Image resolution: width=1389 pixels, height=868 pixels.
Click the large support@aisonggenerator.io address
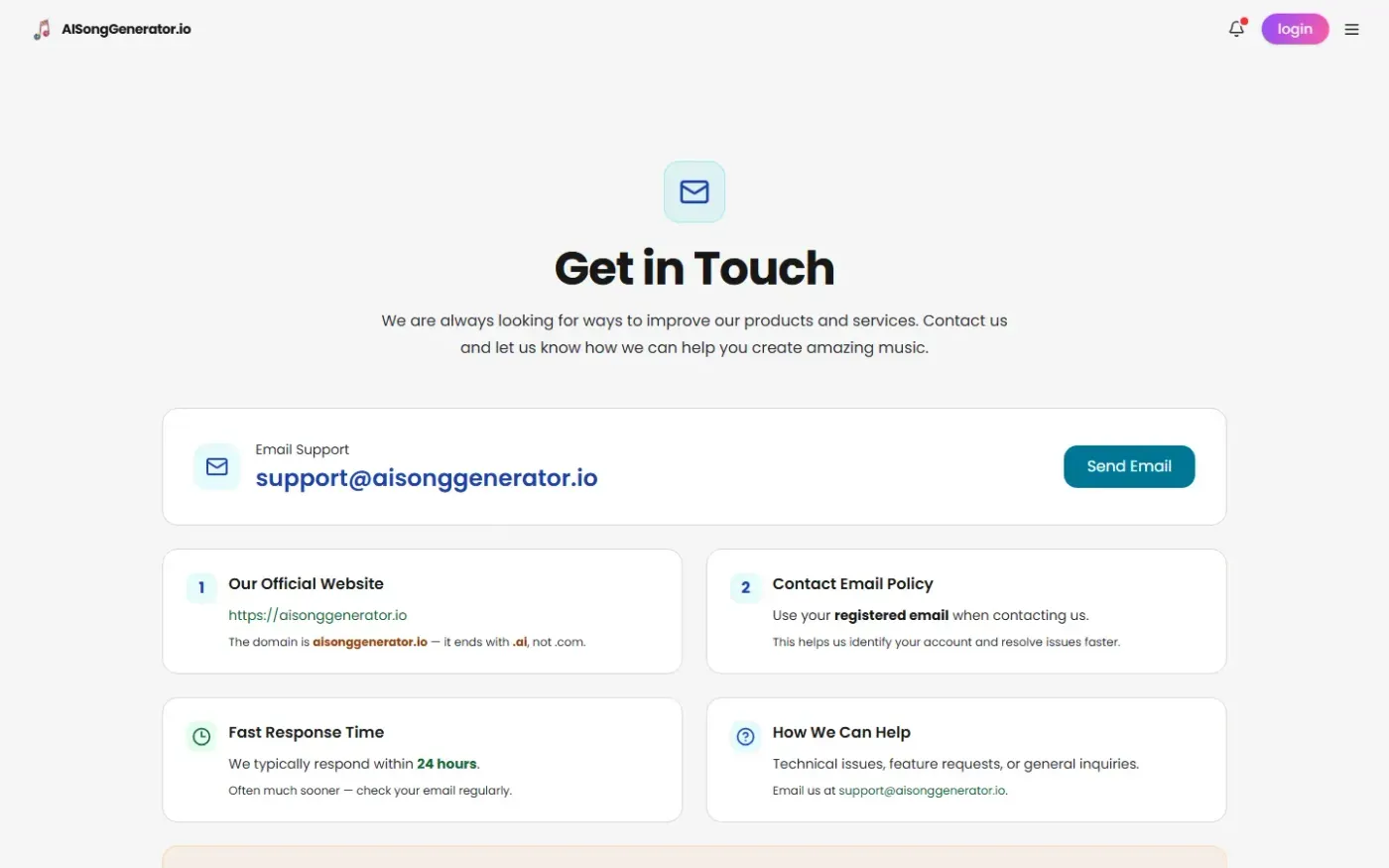[427, 478]
